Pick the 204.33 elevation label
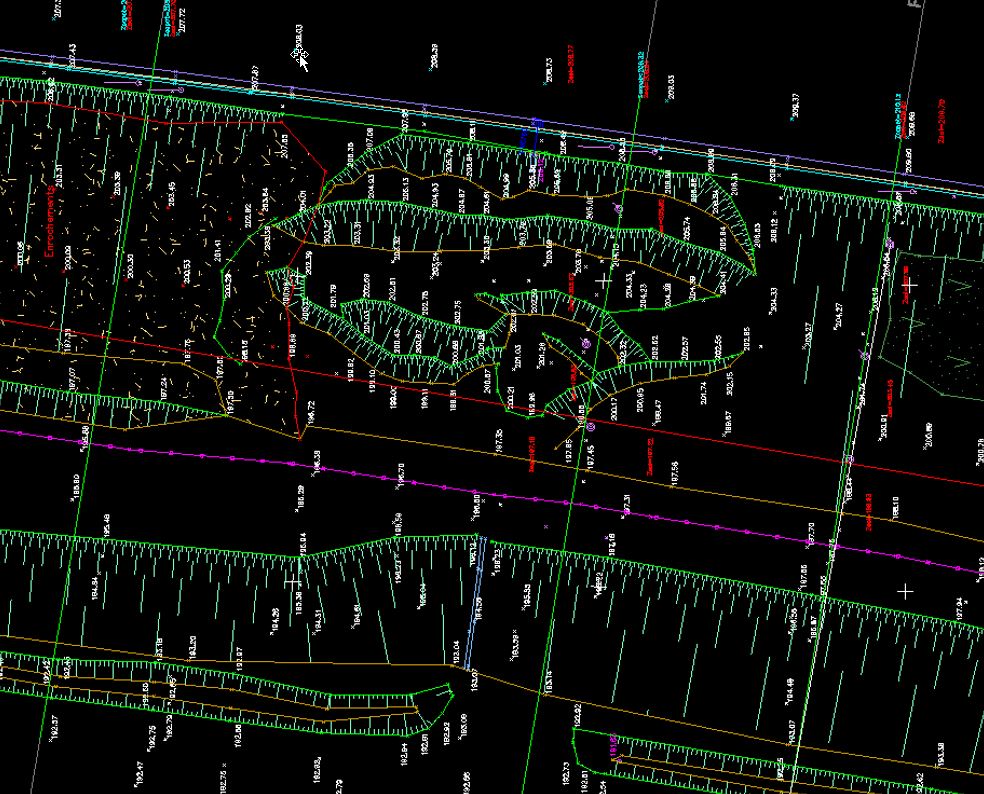The height and width of the screenshot is (794, 984). (x=629, y=284)
